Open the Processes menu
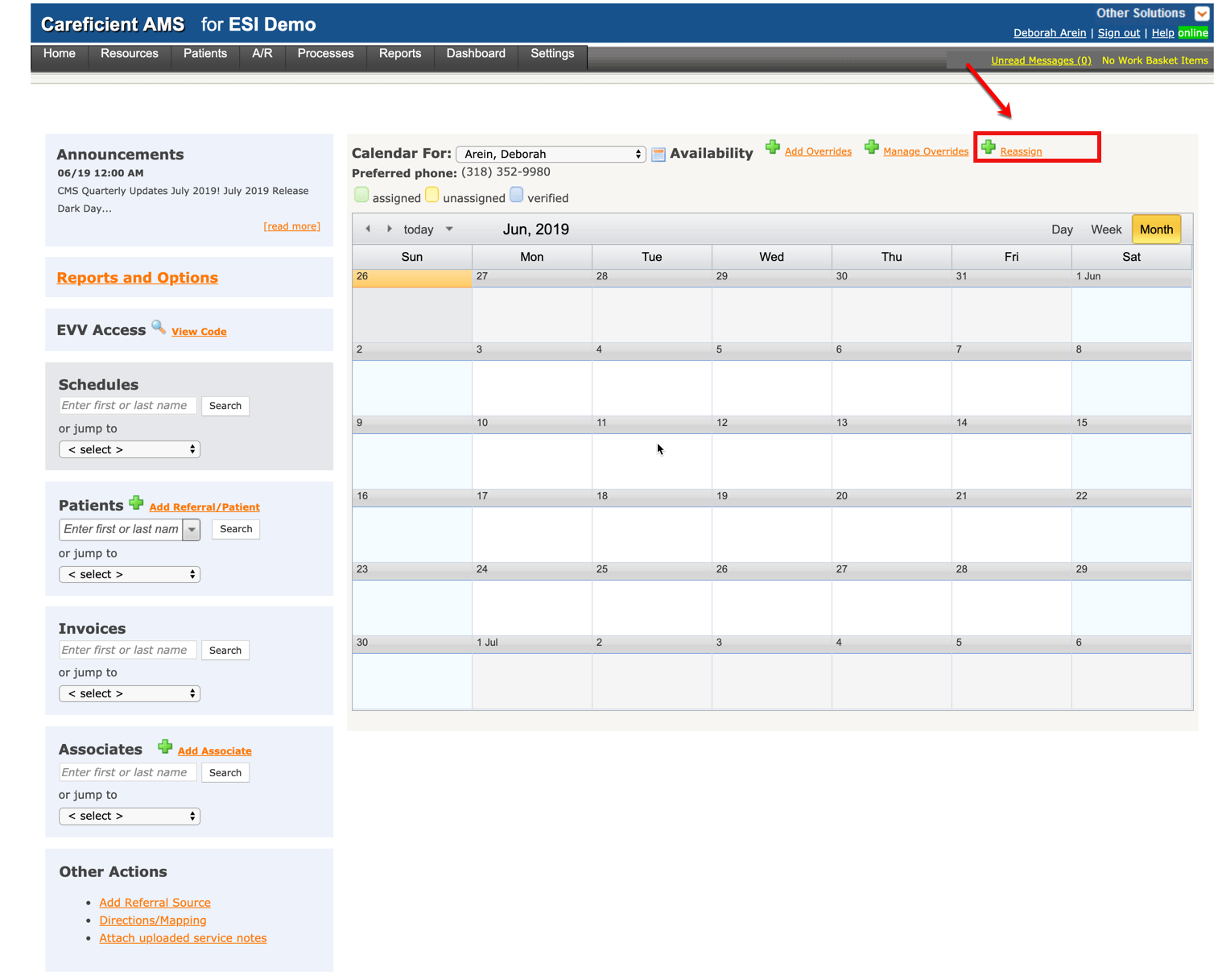Viewport: 1218px width, 980px height. [326, 54]
